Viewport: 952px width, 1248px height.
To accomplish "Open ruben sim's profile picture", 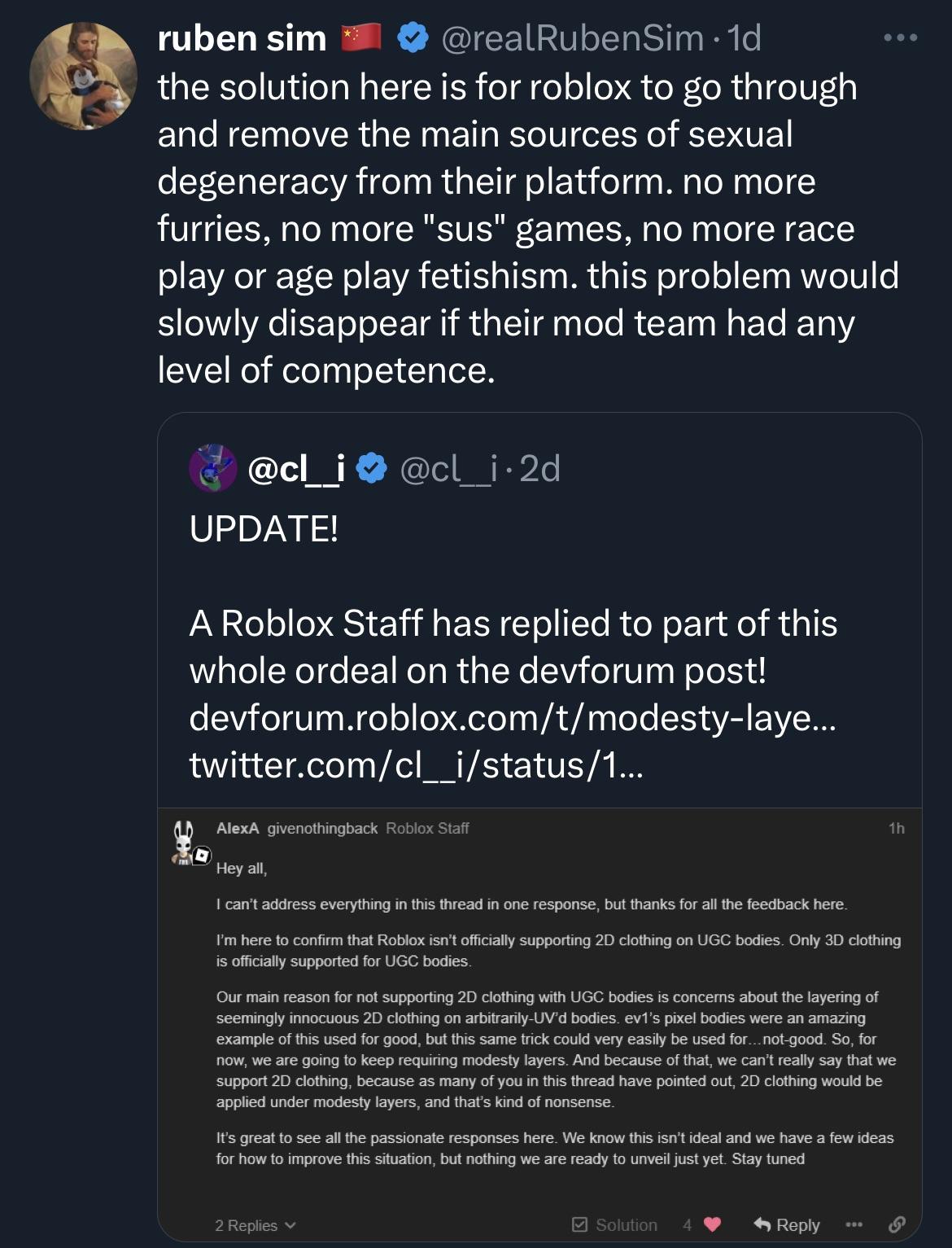I will [83, 76].
